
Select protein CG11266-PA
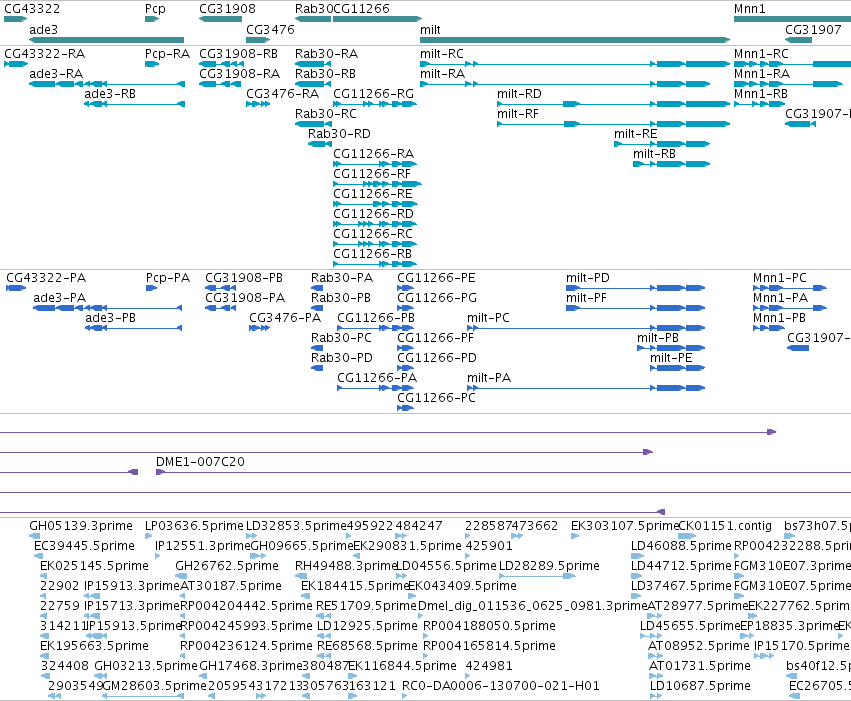pos(376,388)
